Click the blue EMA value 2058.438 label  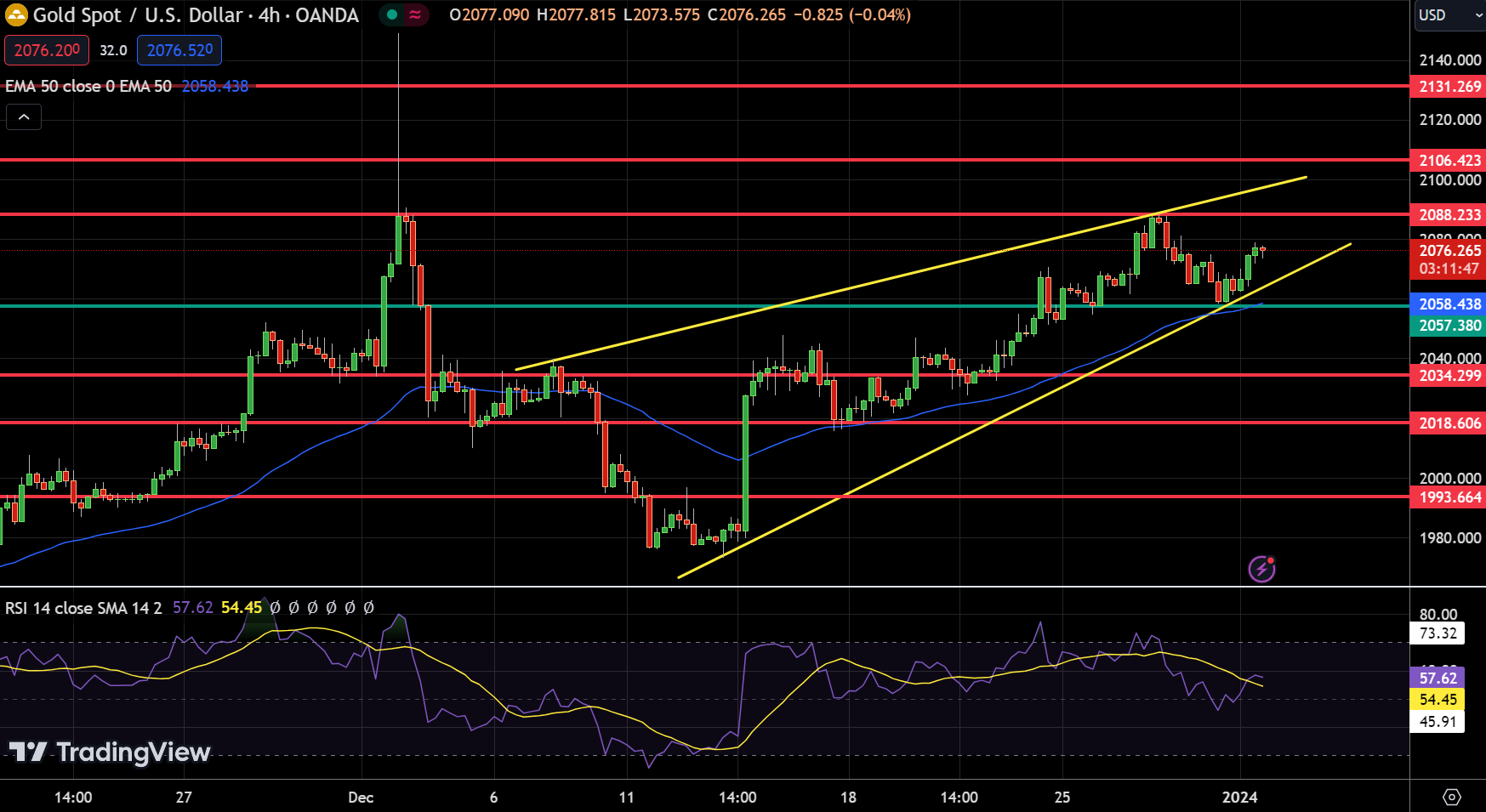[x=1449, y=304]
